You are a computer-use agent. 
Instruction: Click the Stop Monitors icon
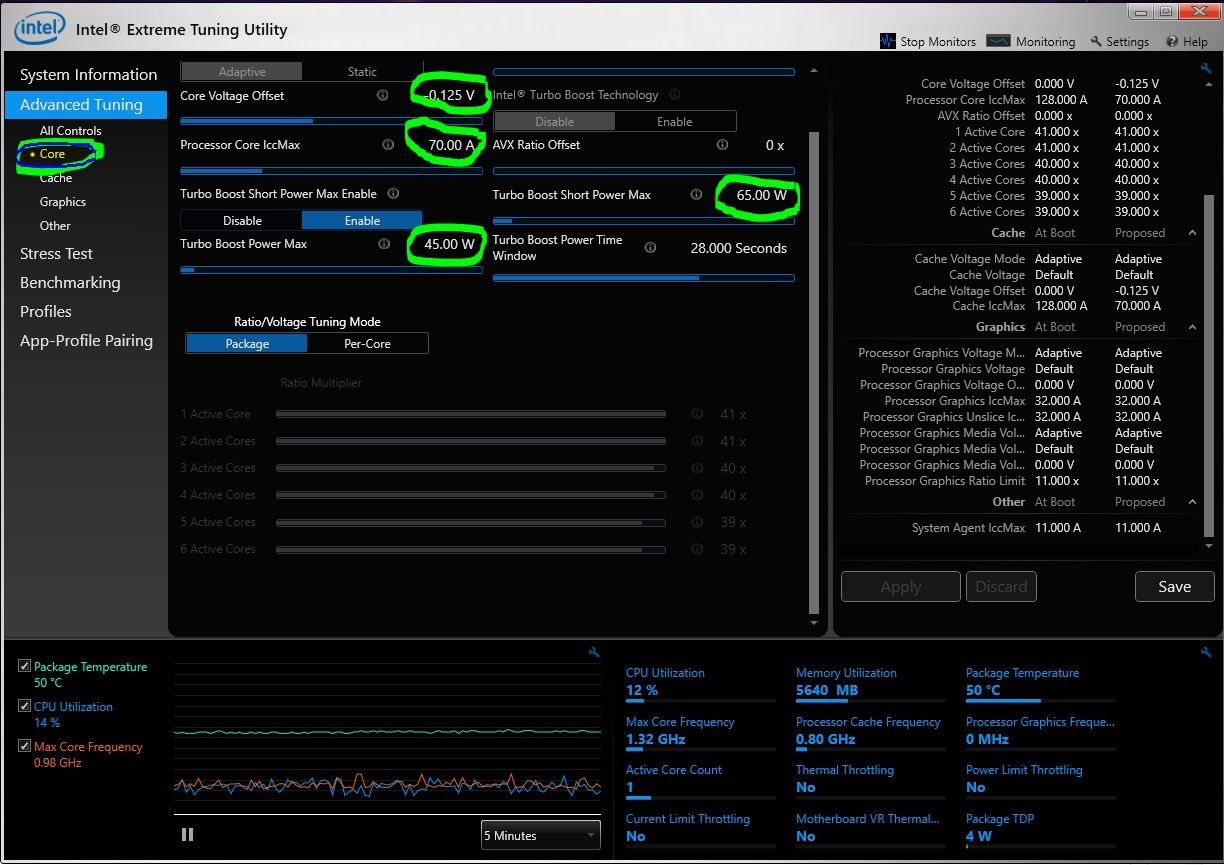click(887, 41)
